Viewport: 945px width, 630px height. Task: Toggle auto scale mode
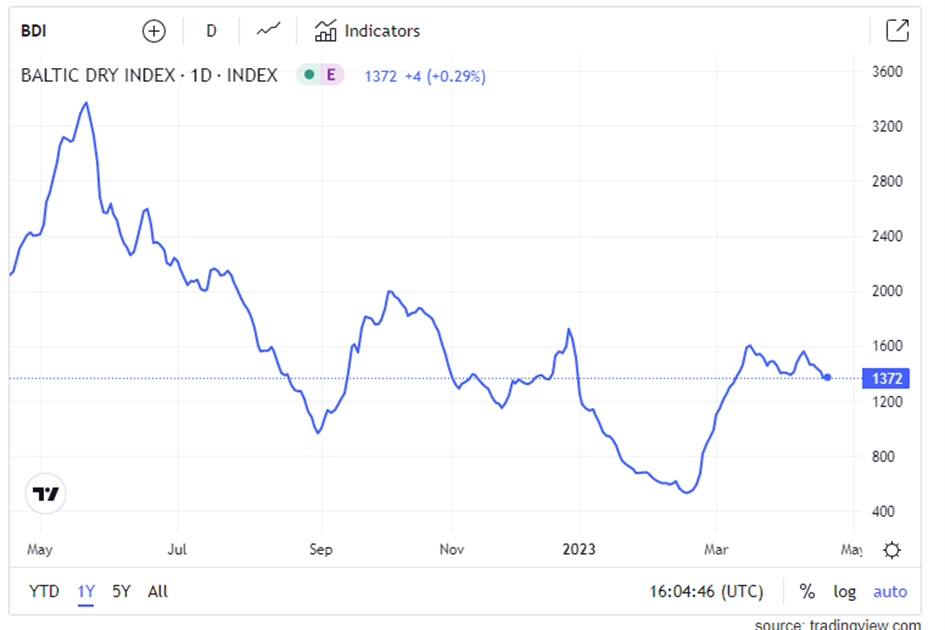(x=890, y=591)
